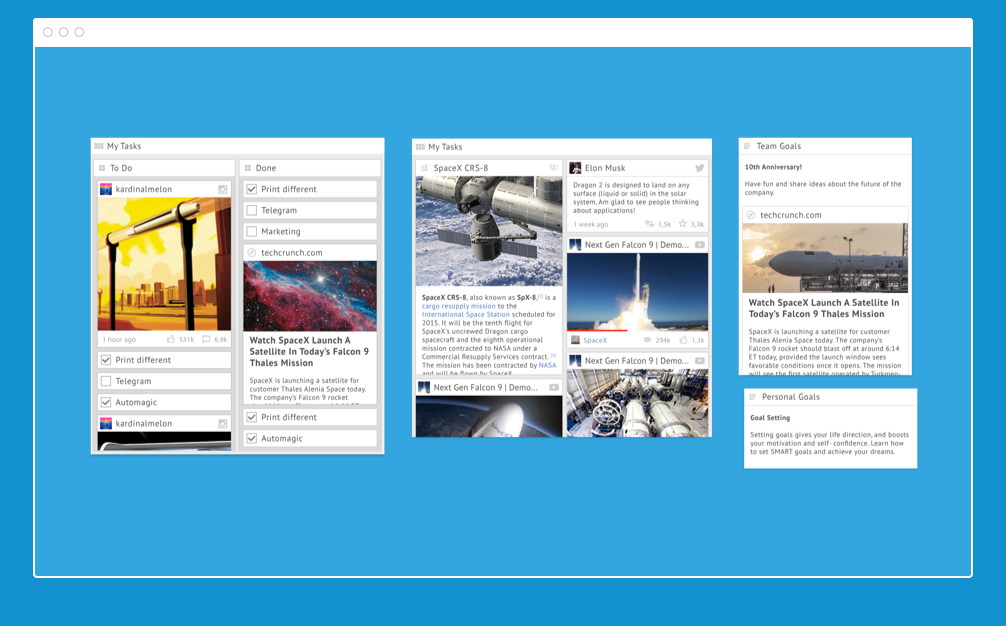
Task: Check the Marketing checkbox
Action: pyautogui.click(x=252, y=232)
